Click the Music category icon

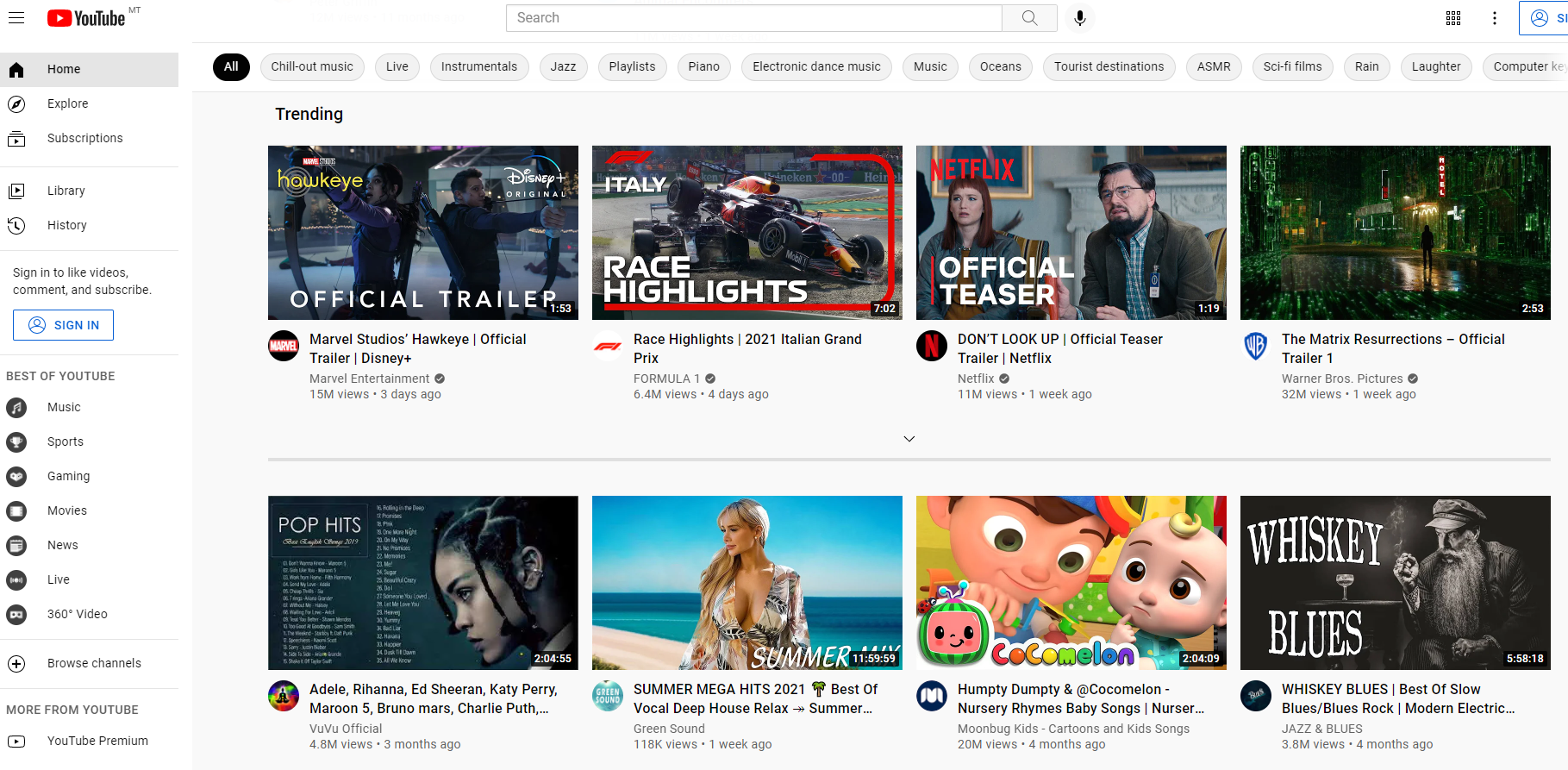coord(16,407)
